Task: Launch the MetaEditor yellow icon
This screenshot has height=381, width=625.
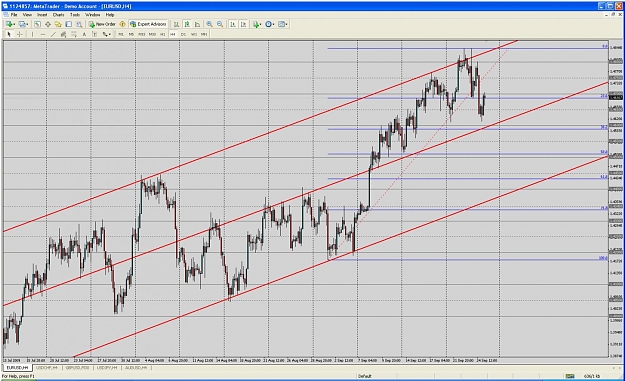Action: [x=122, y=24]
